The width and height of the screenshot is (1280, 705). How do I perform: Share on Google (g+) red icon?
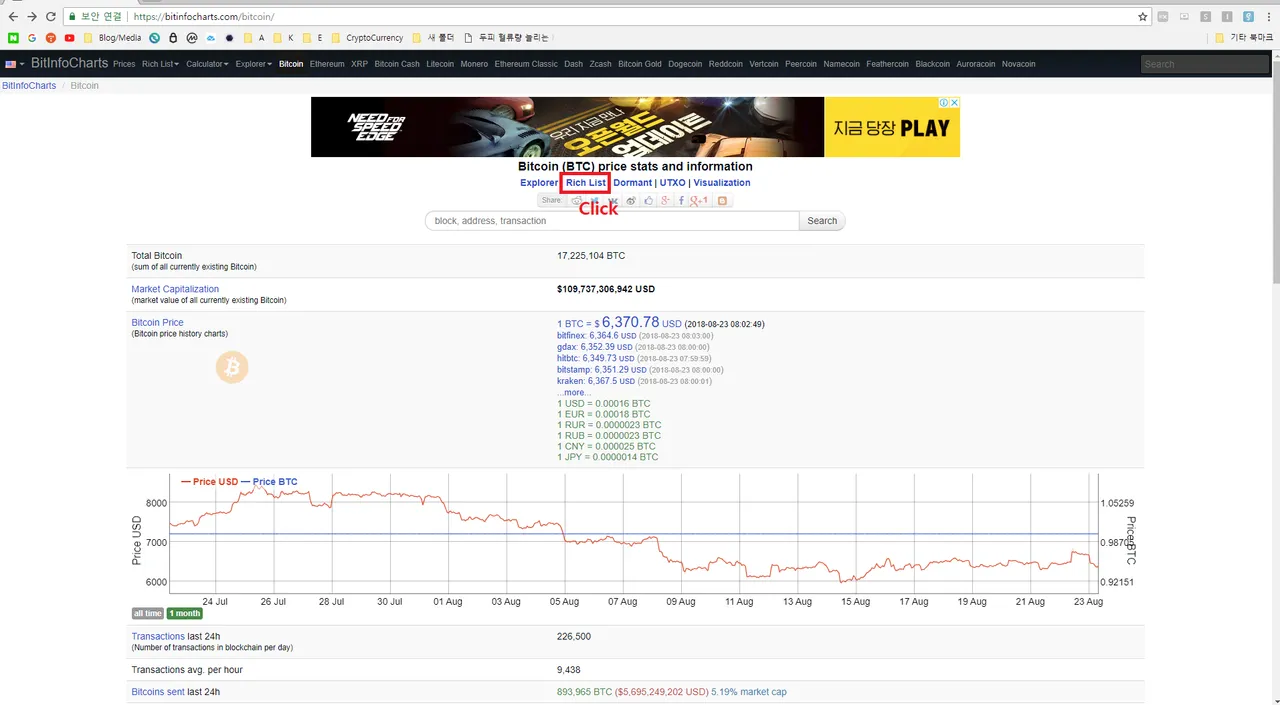click(665, 201)
